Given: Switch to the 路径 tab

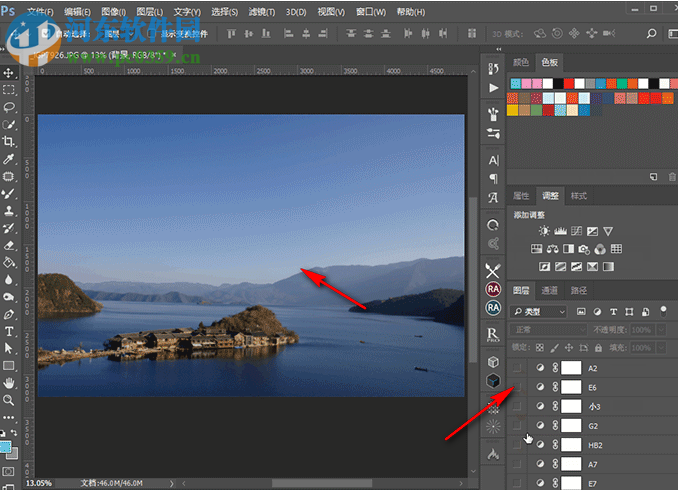Looking at the screenshot, I should coord(579,290).
